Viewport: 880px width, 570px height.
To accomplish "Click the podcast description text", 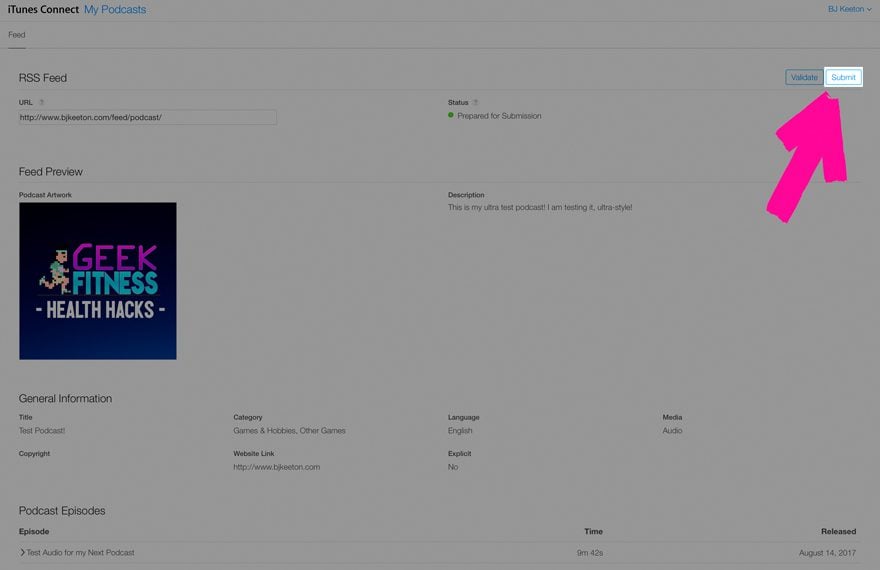I will (540, 207).
